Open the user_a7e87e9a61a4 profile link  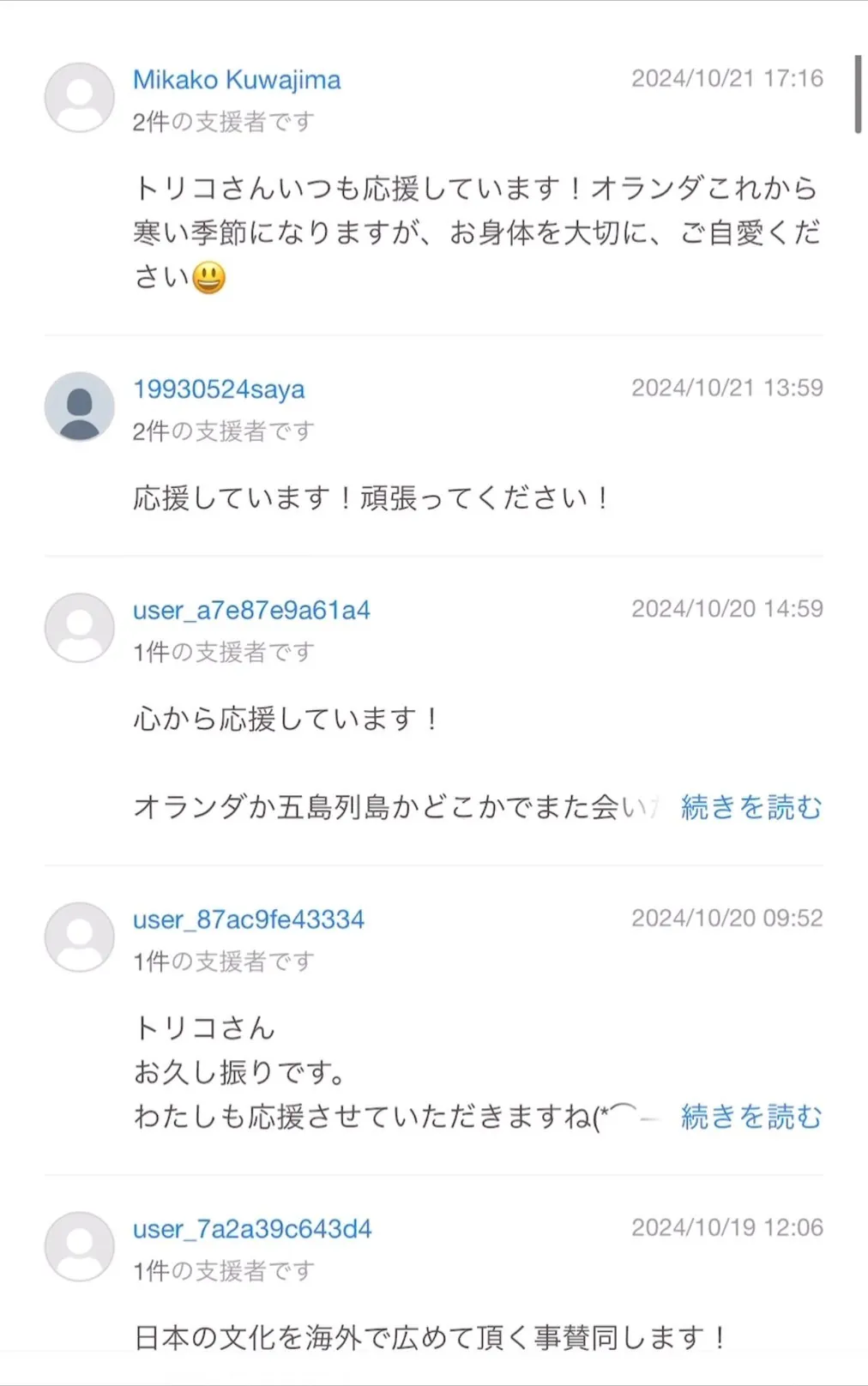[251, 611]
